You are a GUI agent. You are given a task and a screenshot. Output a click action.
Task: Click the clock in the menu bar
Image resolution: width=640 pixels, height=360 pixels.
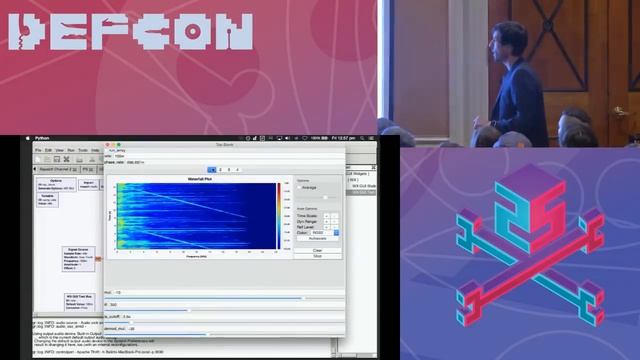tap(343, 138)
